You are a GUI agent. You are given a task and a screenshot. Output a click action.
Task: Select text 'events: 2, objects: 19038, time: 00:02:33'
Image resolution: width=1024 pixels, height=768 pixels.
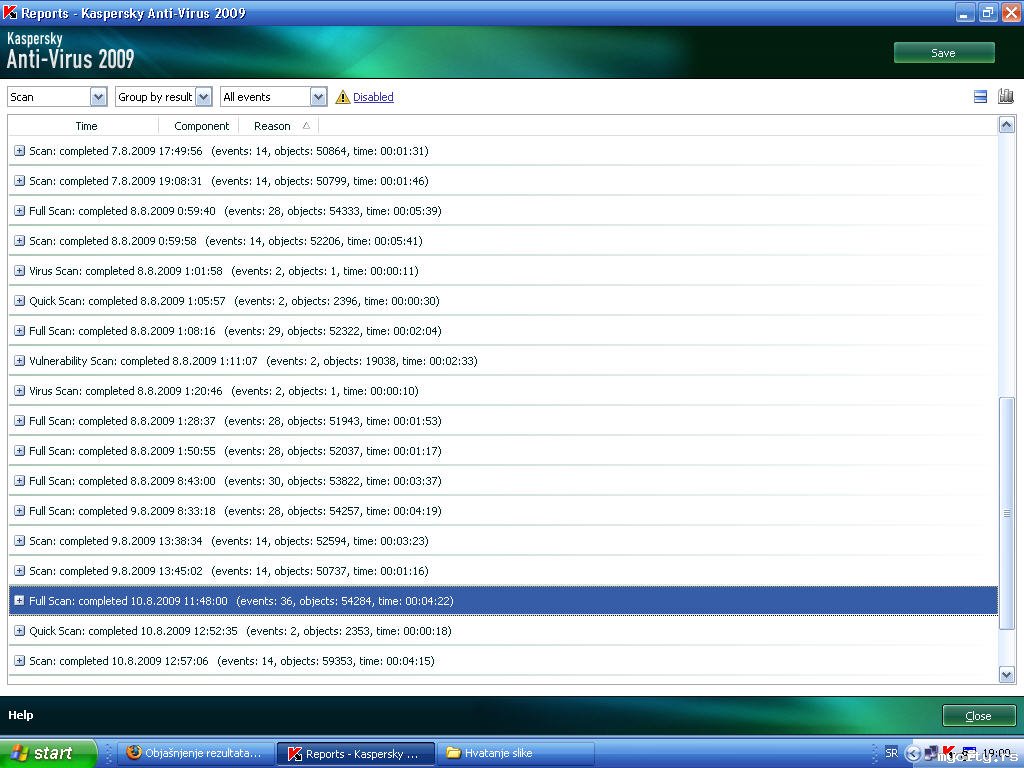[x=372, y=361]
